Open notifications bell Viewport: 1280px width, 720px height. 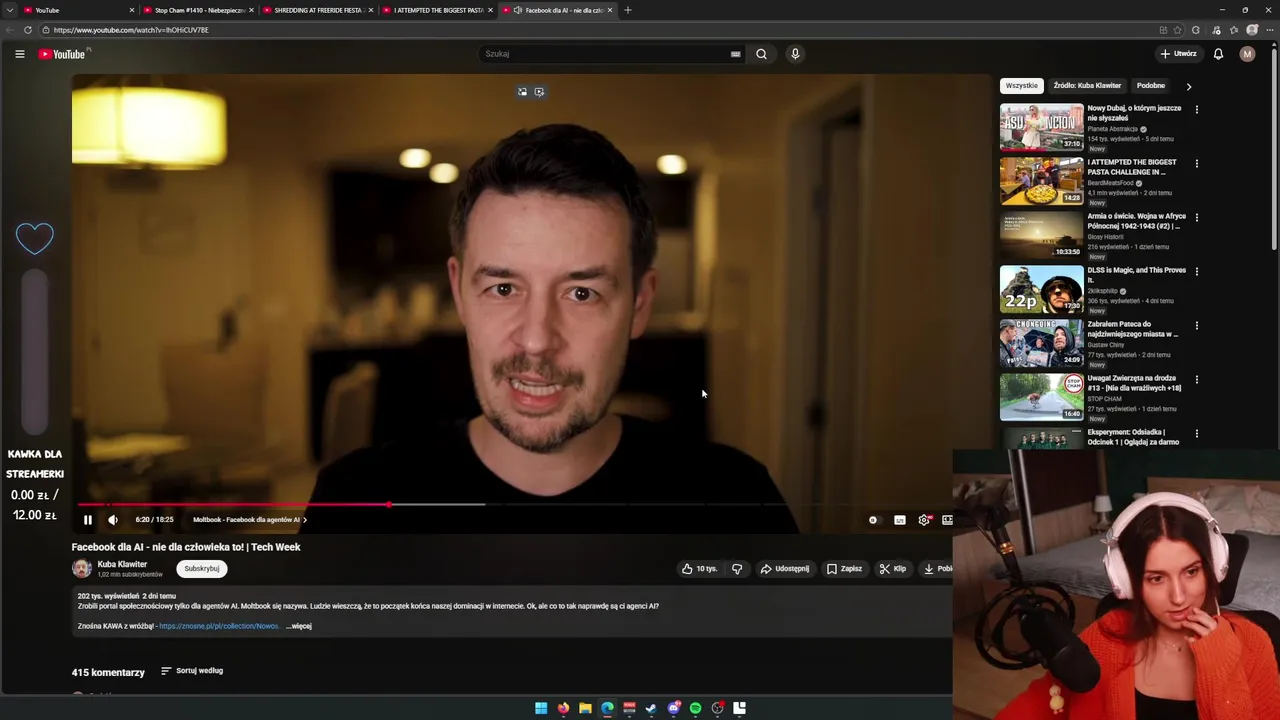coord(1218,54)
